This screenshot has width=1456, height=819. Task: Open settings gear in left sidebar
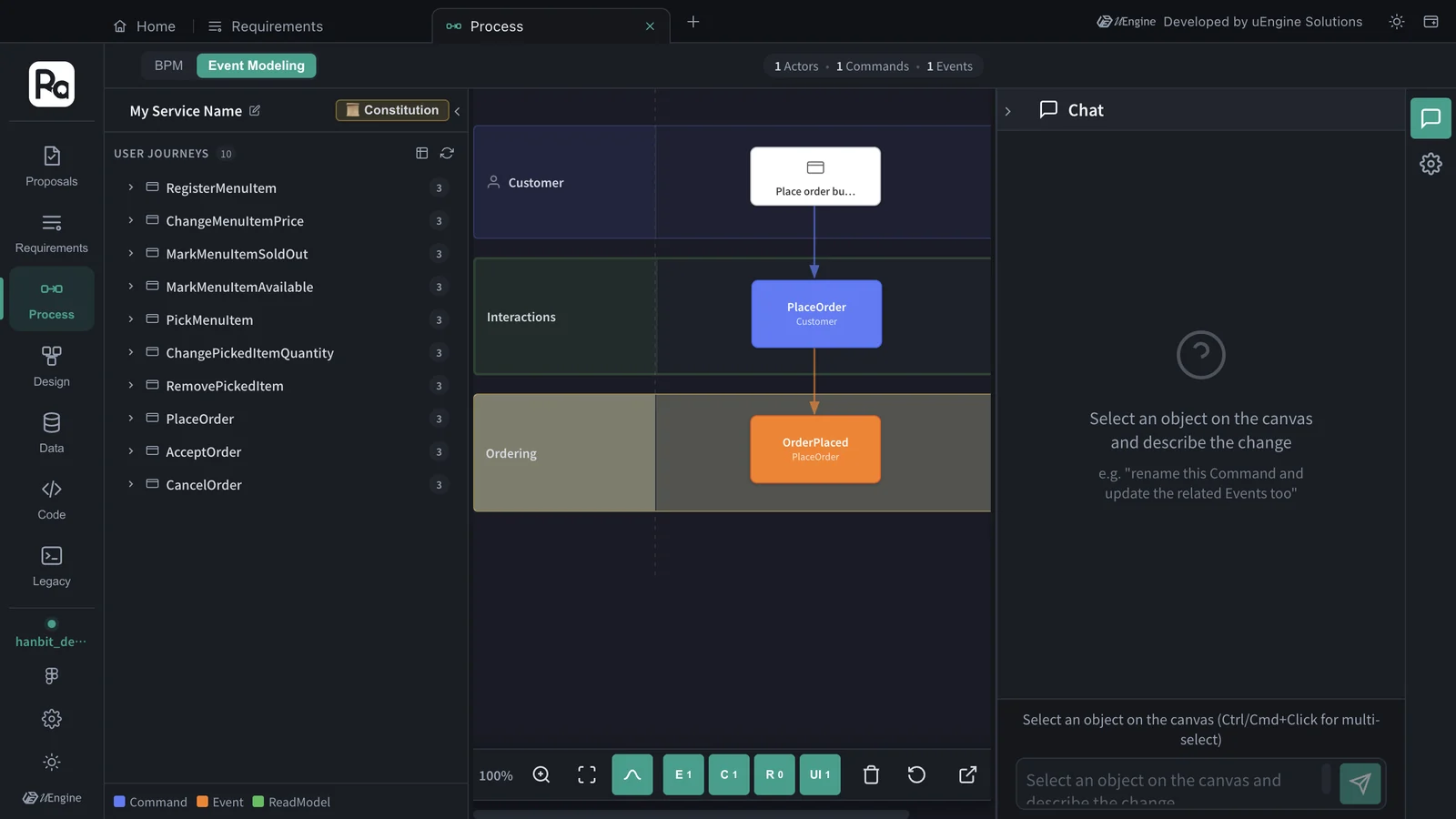click(52, 719)
